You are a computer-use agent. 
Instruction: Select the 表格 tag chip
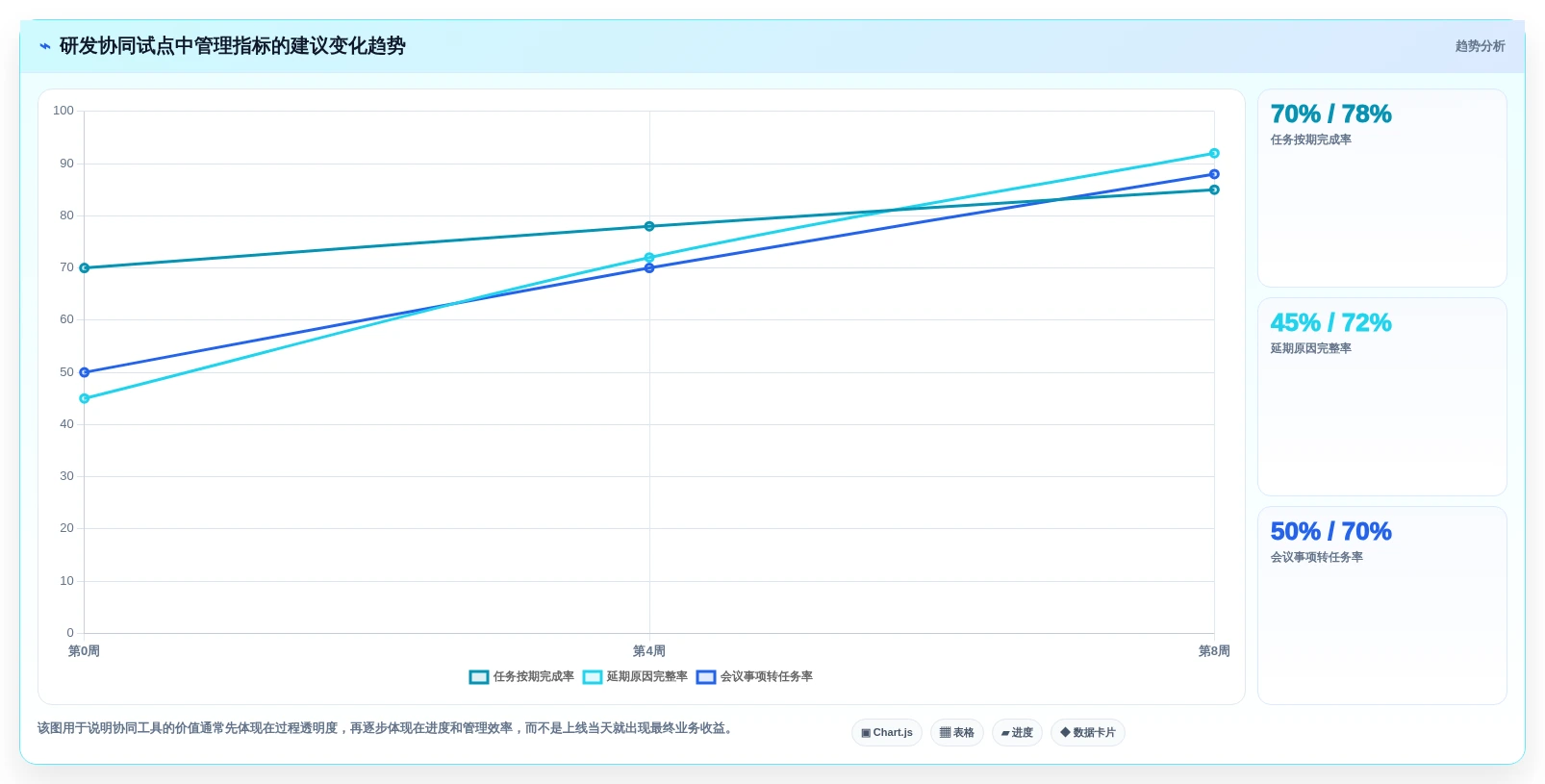click(x=957, y=733)
